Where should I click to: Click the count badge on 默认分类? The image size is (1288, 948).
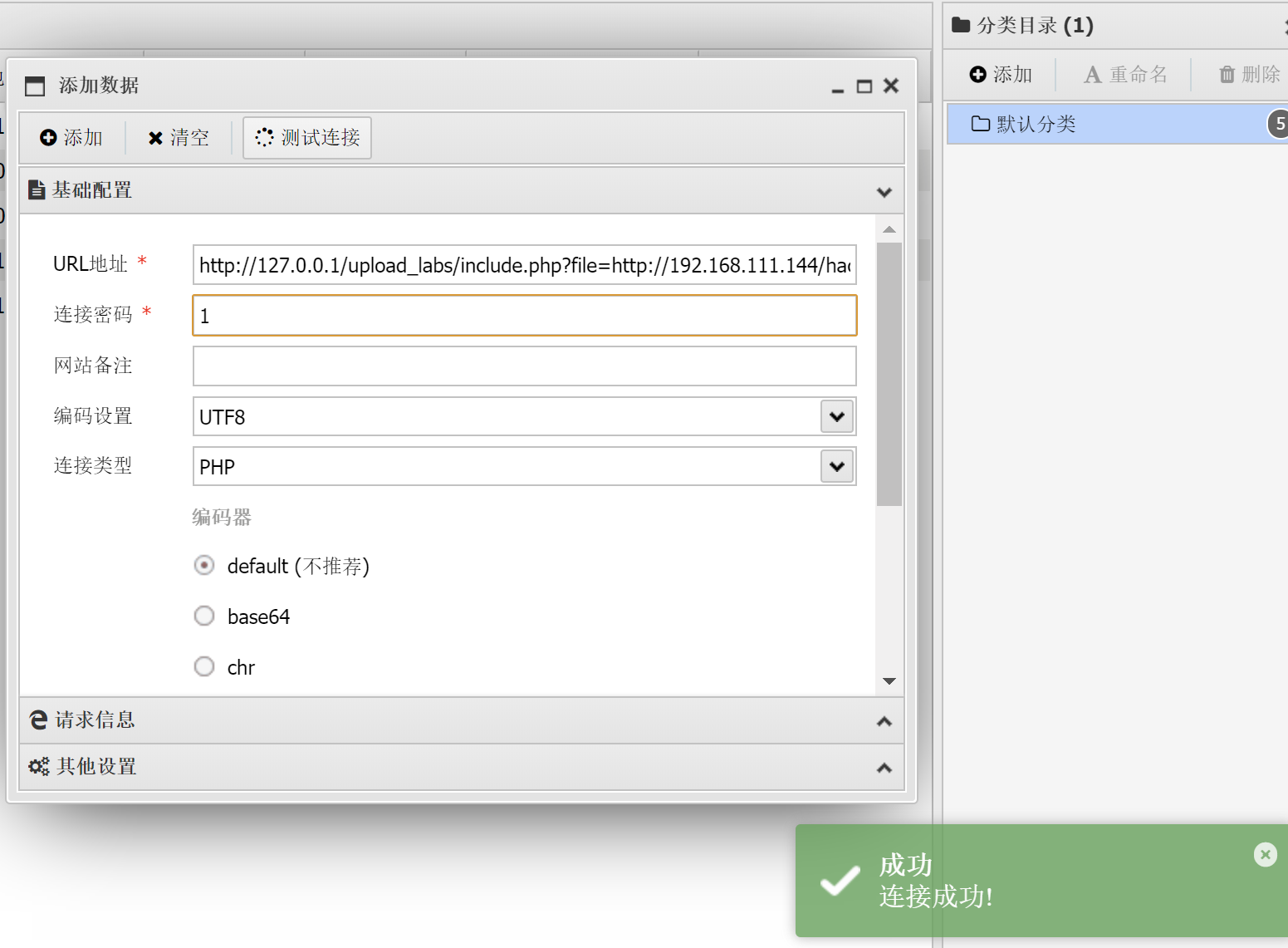pos(1279,124)
